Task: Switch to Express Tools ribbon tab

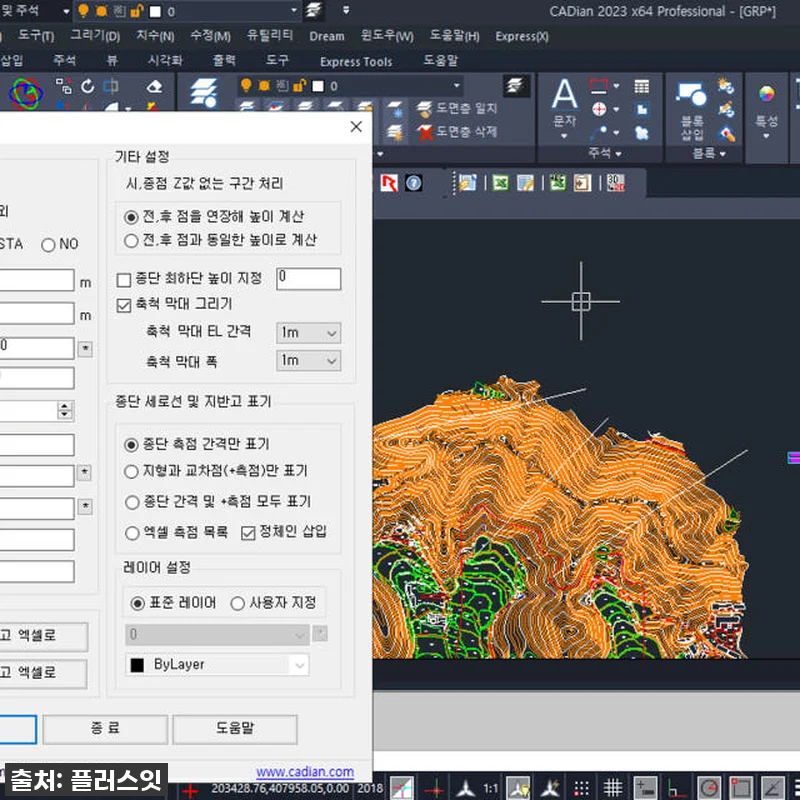Action: click(x=356, y=62)
